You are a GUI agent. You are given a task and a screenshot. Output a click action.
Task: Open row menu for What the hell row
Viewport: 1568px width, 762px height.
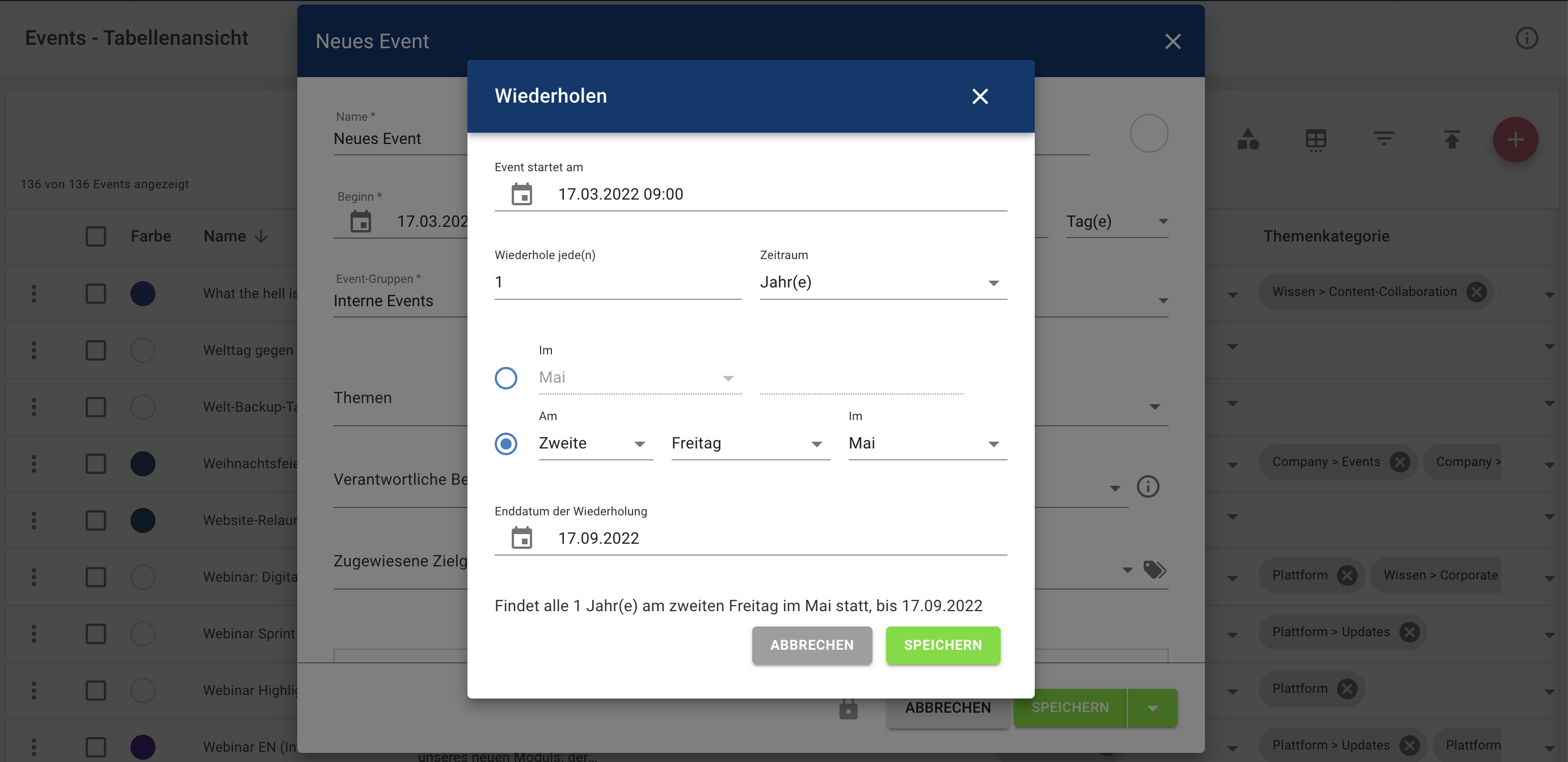pos(34,294)
